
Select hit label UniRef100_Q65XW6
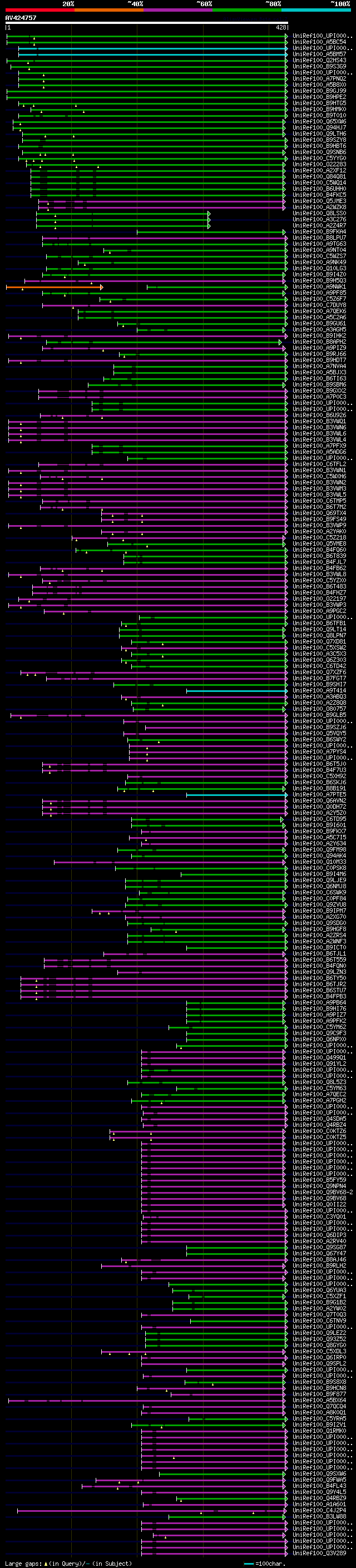coord(319,121)
